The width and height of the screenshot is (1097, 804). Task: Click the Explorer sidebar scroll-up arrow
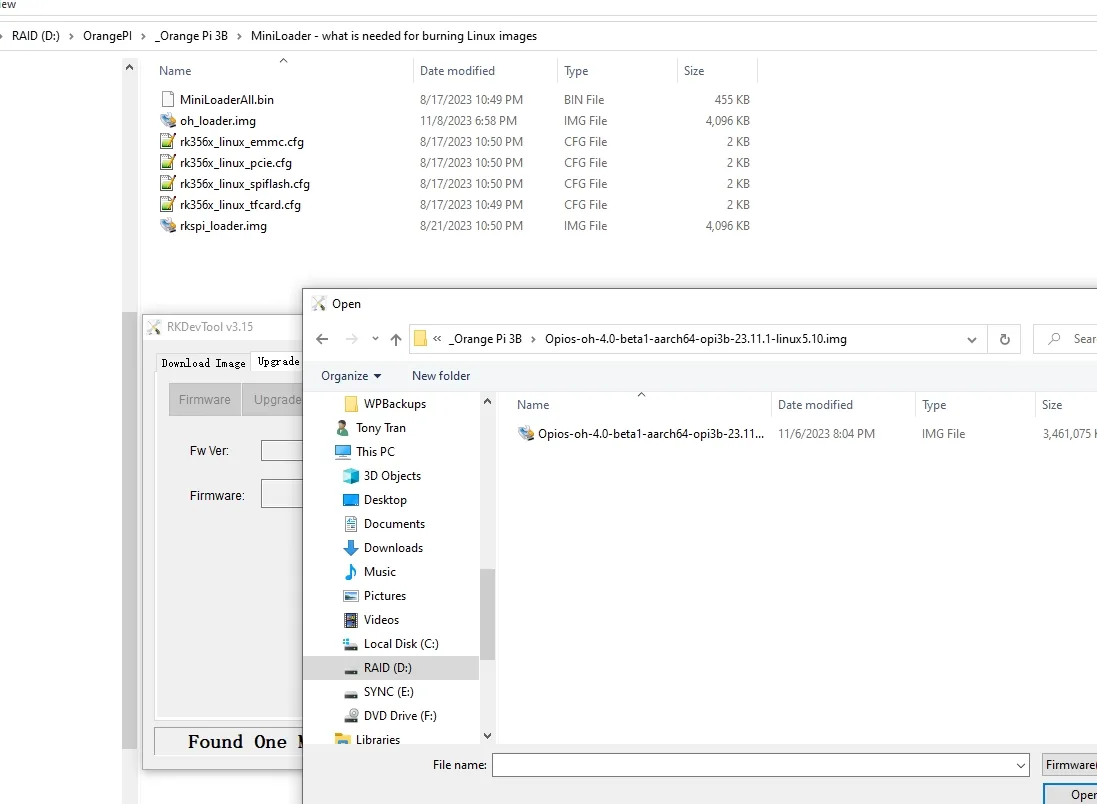[x=129, y=67]
